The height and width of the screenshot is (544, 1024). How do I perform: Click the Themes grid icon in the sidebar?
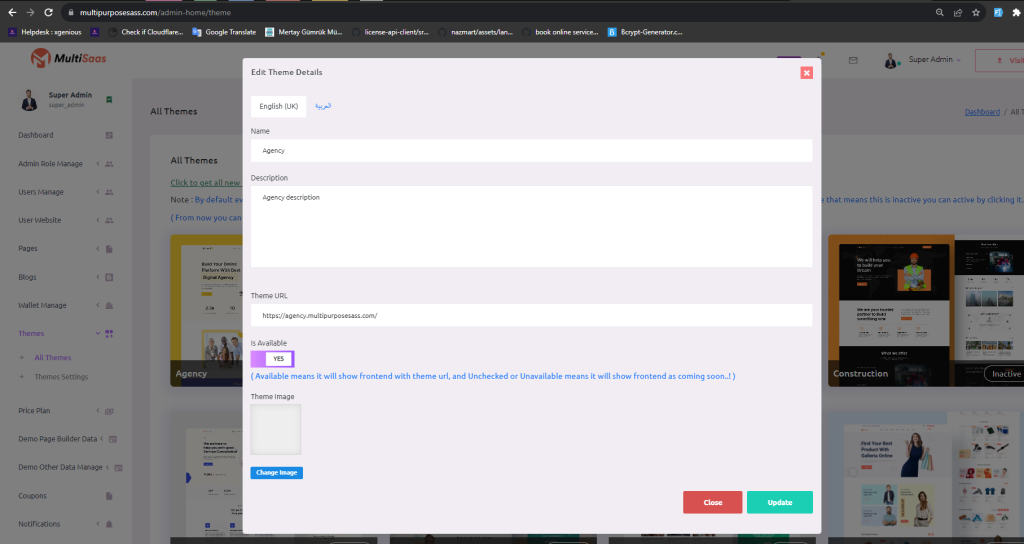tap(109, 333)
